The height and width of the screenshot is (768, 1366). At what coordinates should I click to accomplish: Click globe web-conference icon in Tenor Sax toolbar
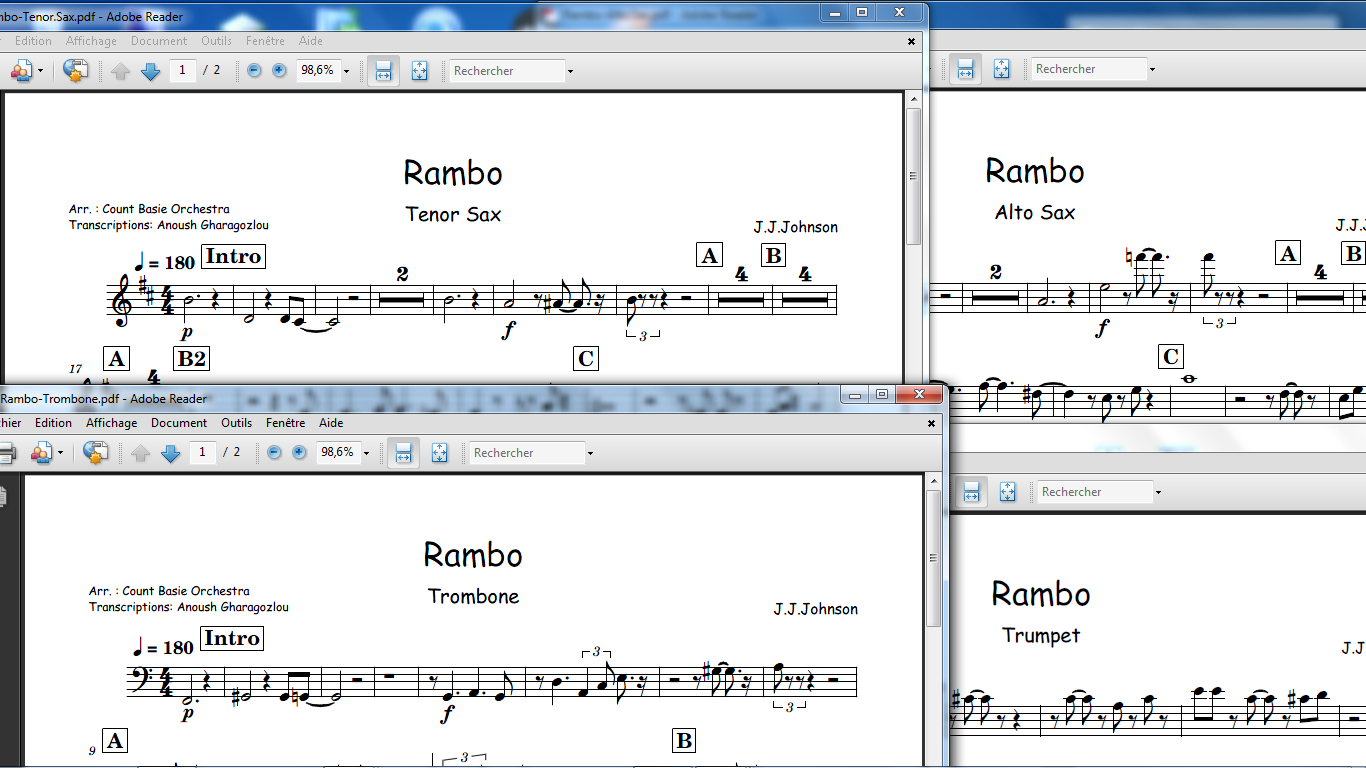click(x=75, y=71)
